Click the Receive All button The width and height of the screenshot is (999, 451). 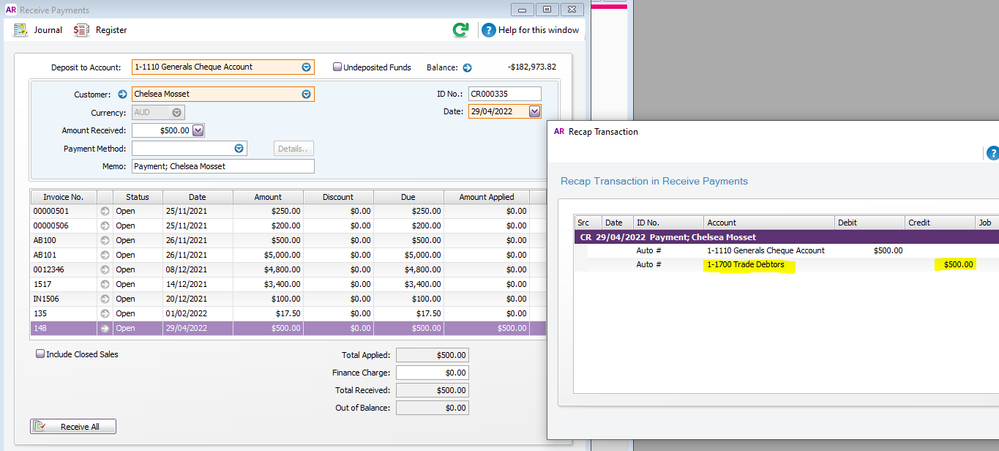click(x=74, y=427)
